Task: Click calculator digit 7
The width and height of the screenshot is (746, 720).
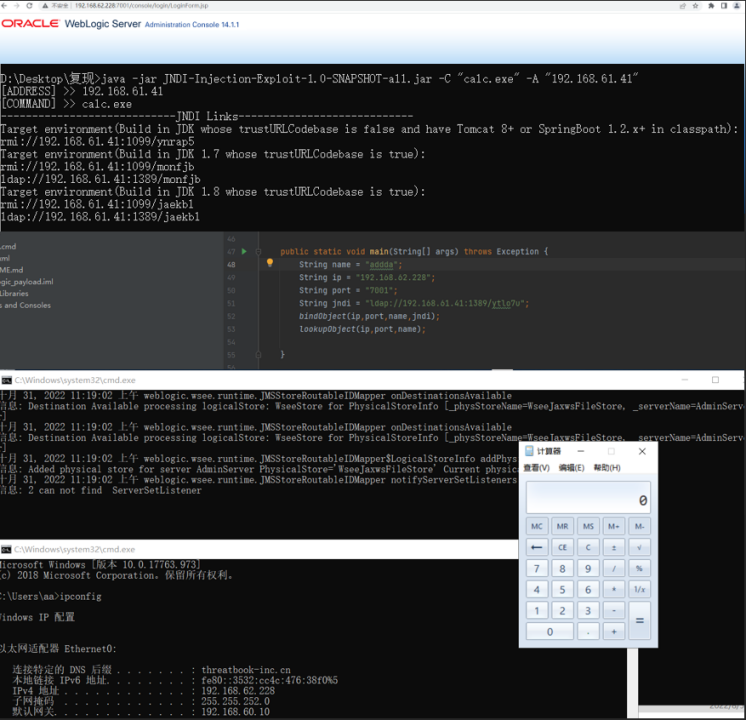Action: click(x=537, y=568)
